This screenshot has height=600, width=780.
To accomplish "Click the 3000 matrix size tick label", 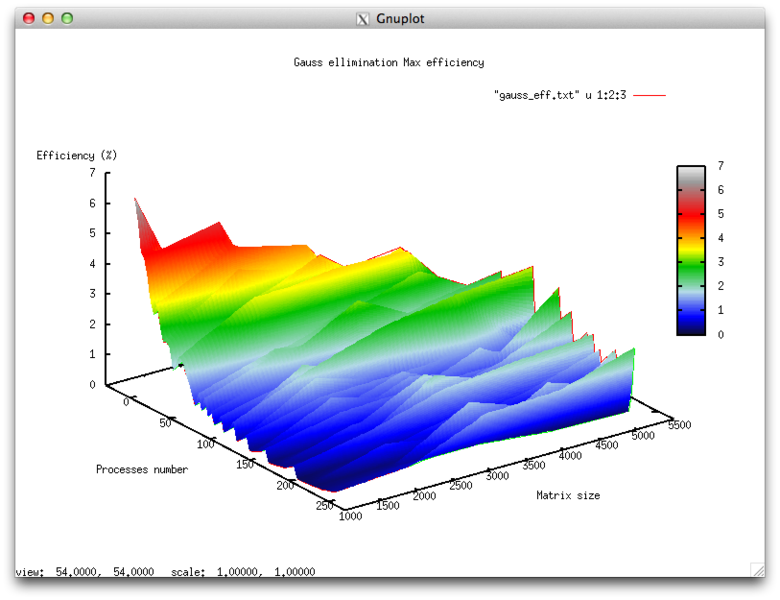I will (x=497, y=476).
